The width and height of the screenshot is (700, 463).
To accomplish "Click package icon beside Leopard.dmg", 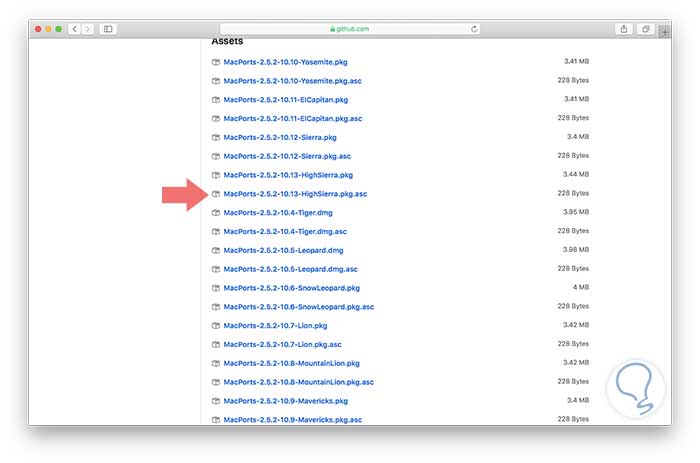I will tap(216, 250).
